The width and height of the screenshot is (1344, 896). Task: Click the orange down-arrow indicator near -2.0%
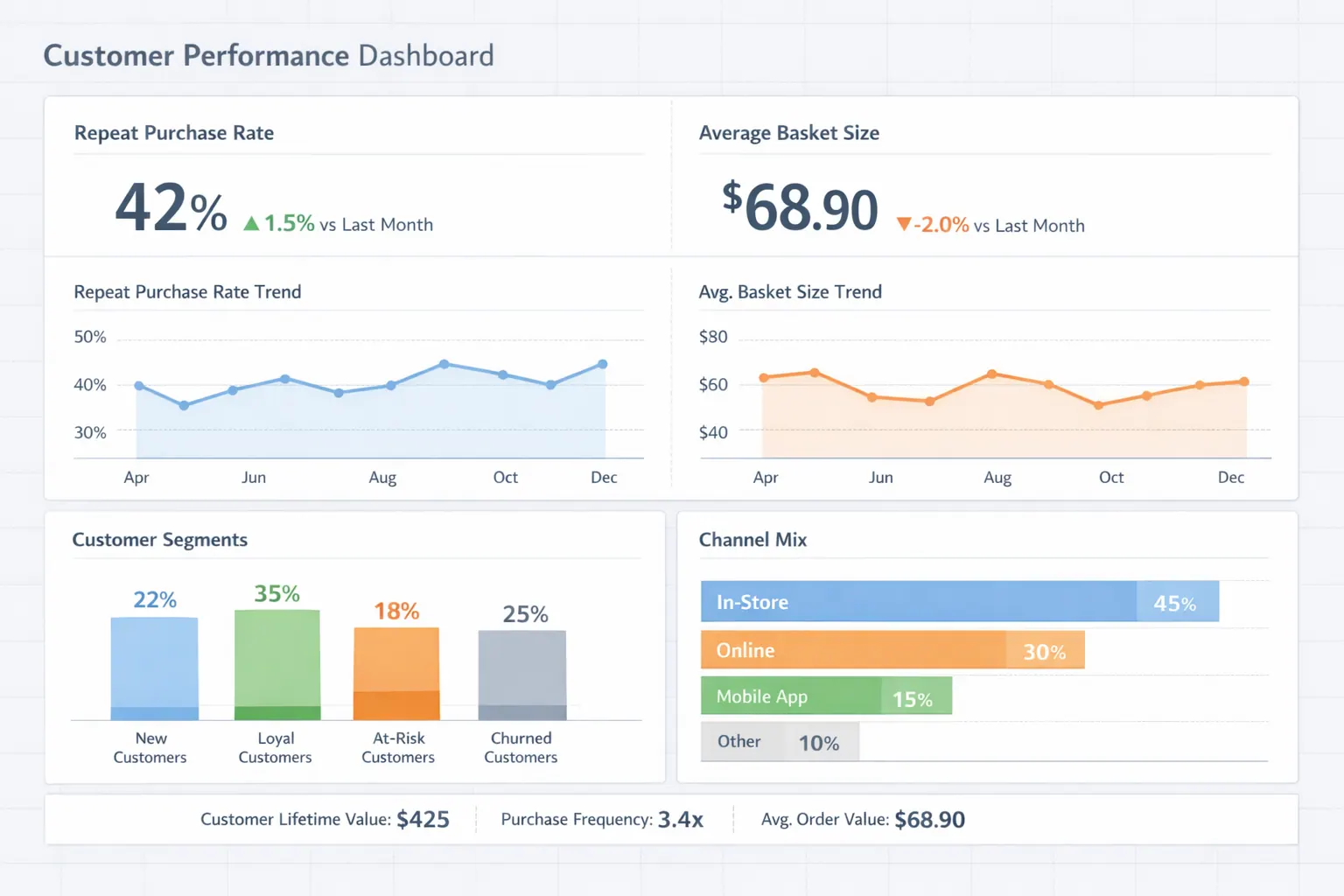pos(903,225)
